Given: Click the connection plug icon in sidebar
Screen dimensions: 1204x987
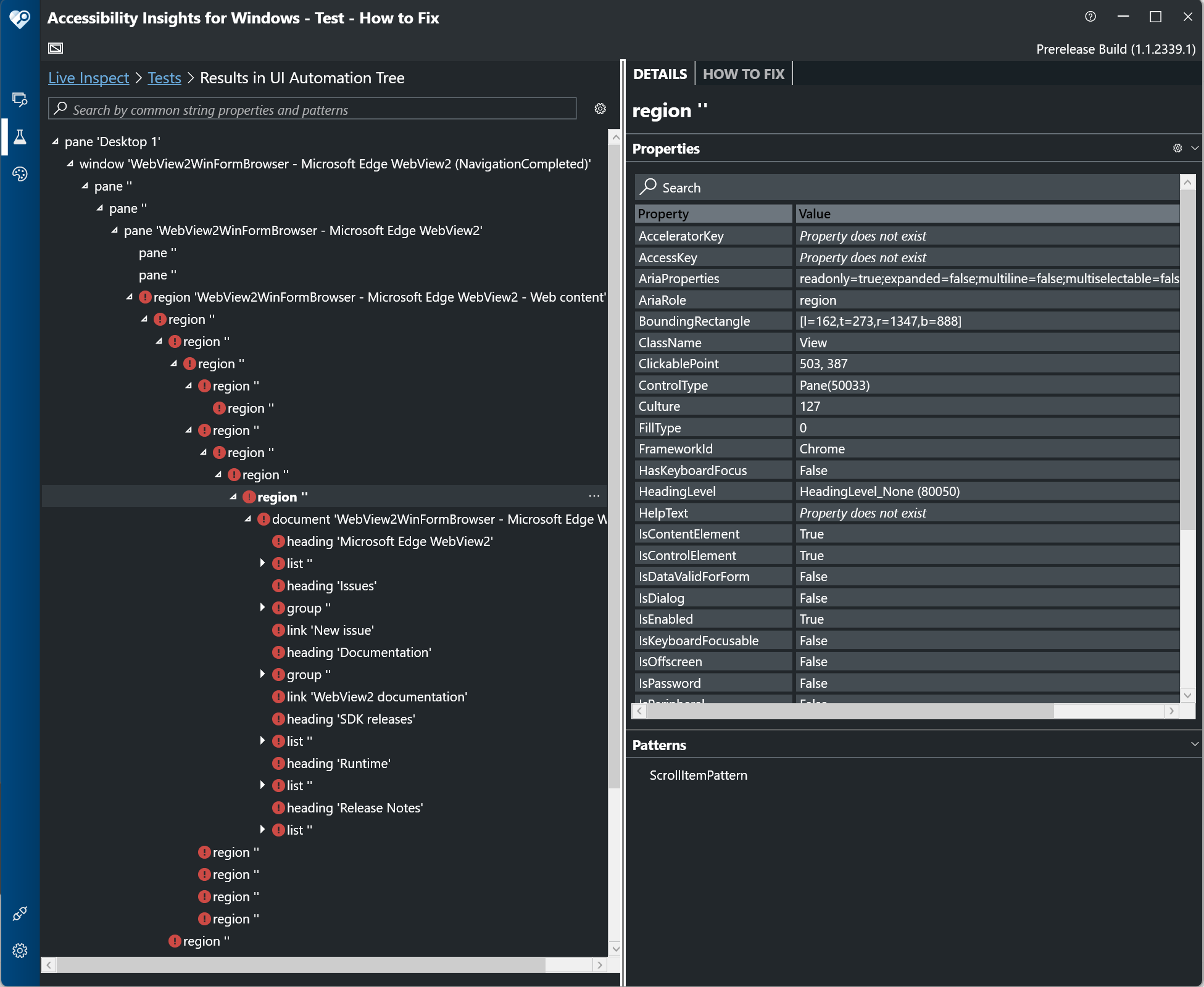Looking at the screenshot, I should pos(19,915).
